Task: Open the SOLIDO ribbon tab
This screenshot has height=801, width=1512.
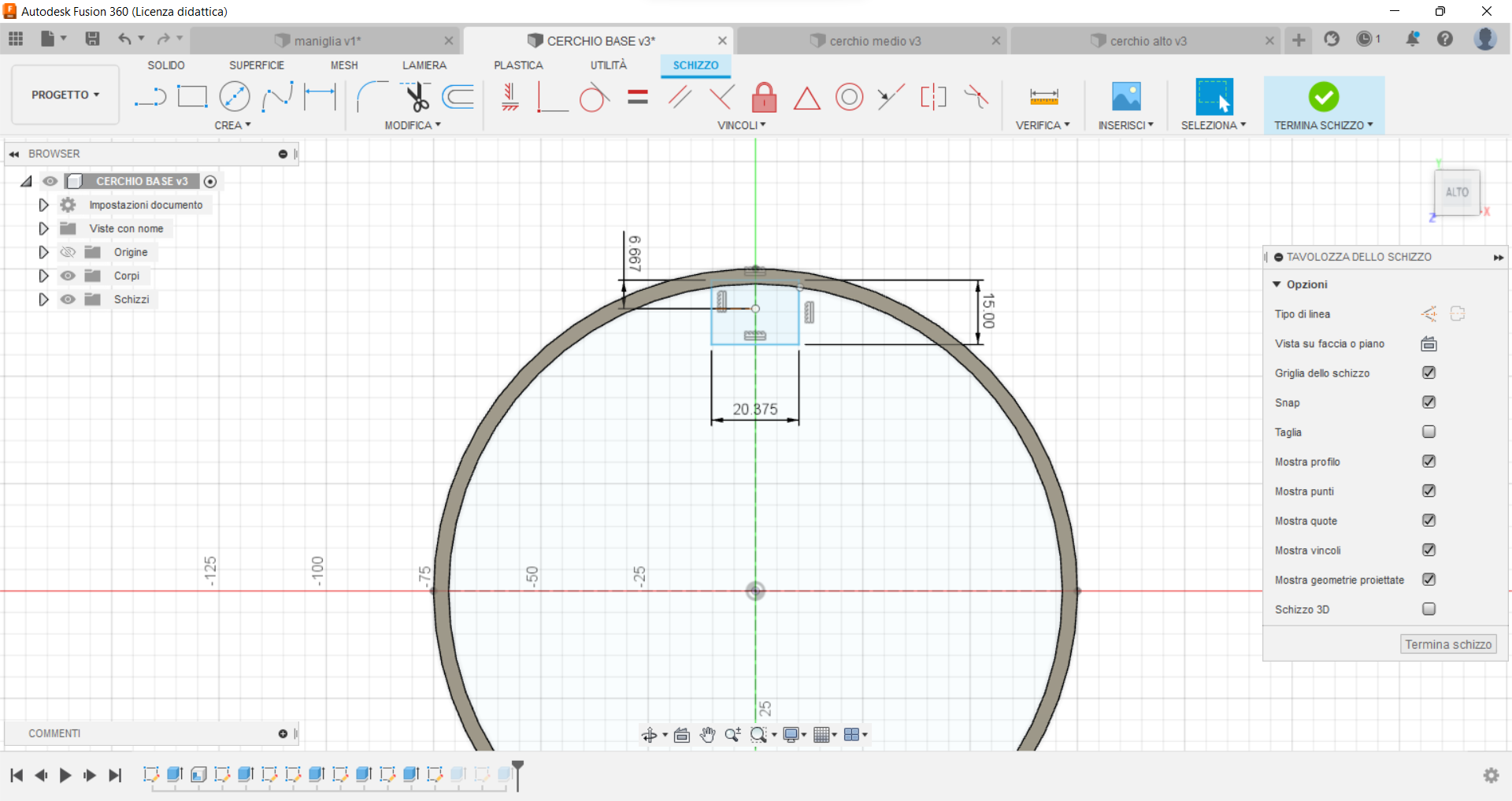Action: pyautogui.click(x=165, y=65)
